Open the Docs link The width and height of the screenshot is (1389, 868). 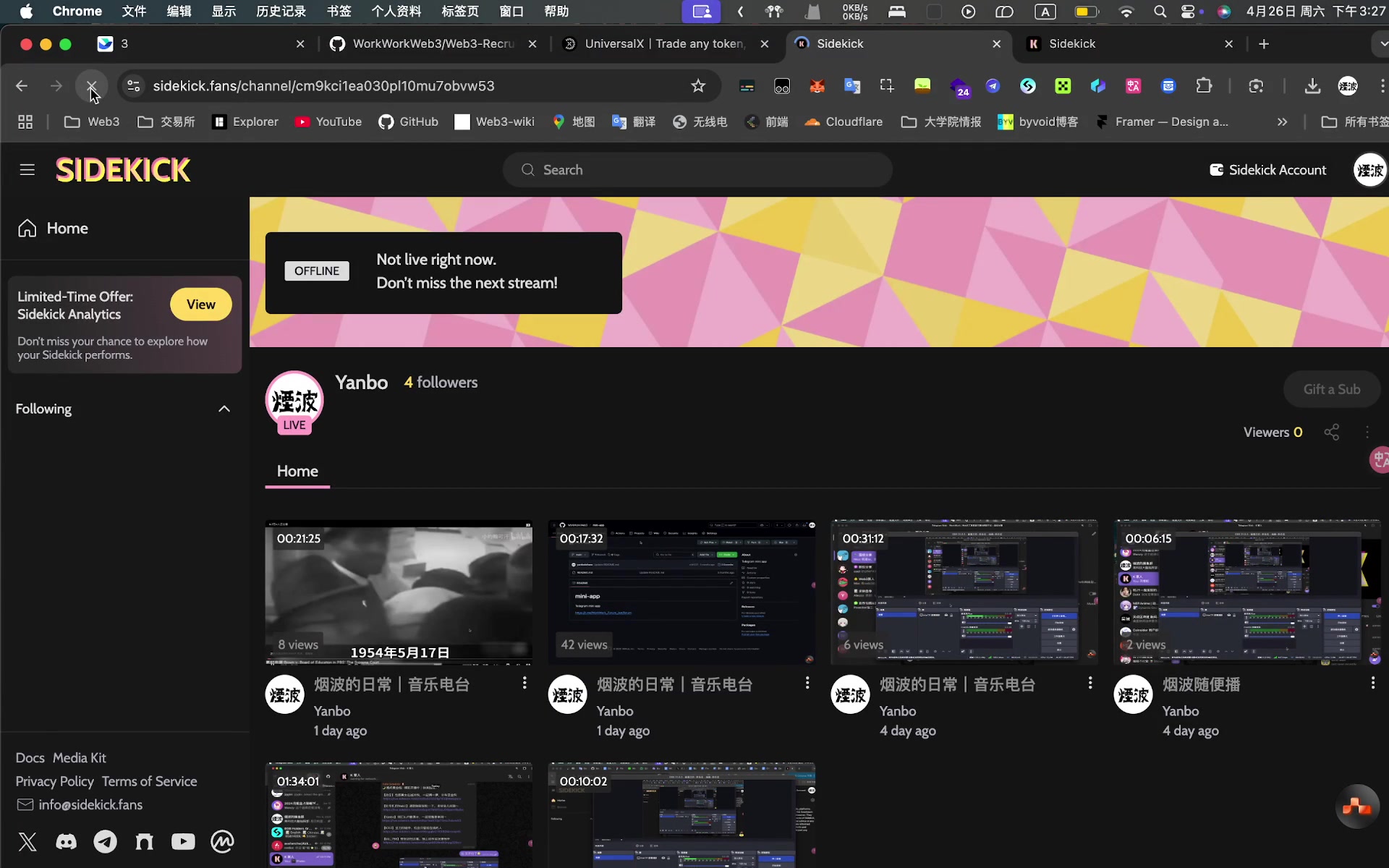30,758
